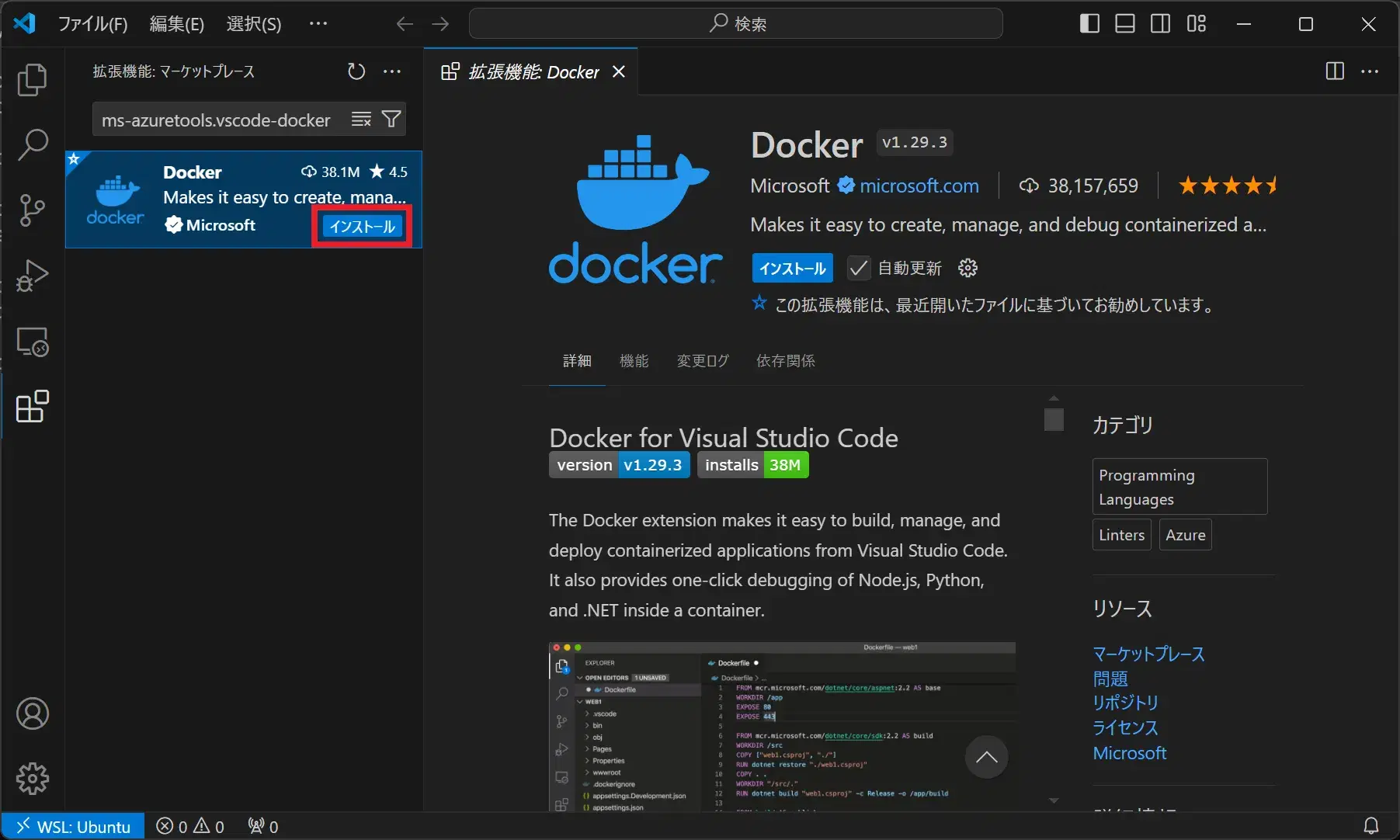
Task: Open the customize layout icon
Action: pos(1197,24)
